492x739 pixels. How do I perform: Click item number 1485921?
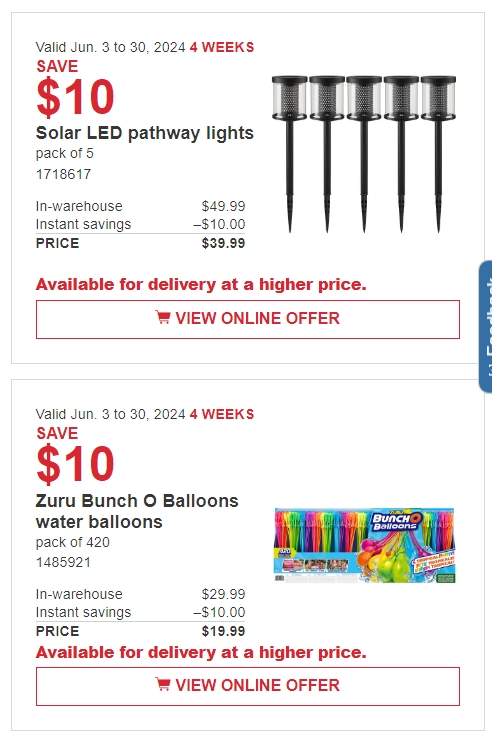(64, 562)
